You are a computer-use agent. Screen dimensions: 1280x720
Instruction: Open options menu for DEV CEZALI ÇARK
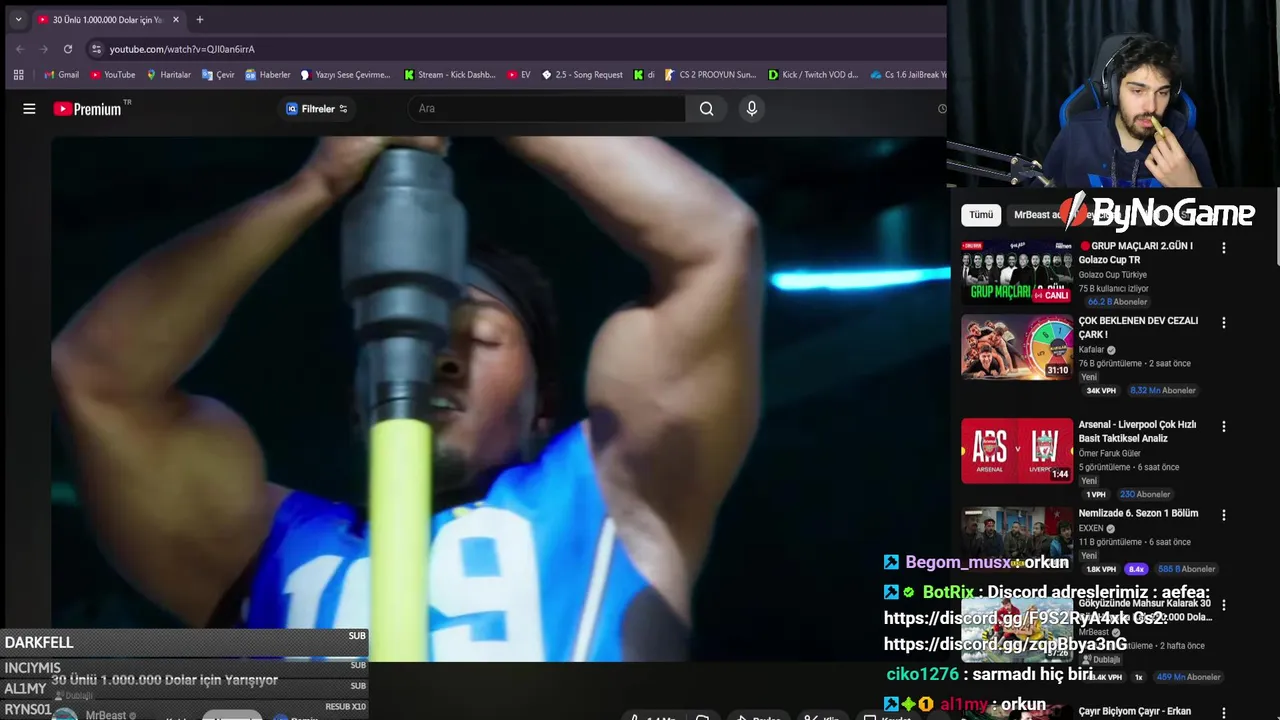(1223, 322)
